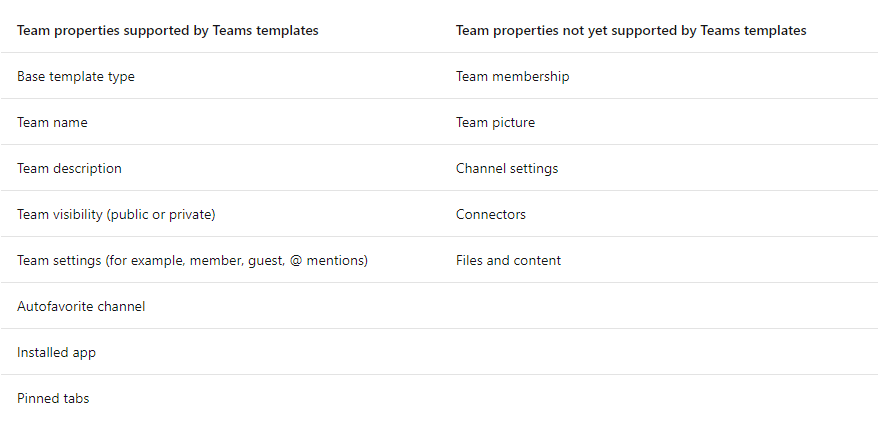This screenshot has height=430, width=885.
Task: Click the "Team properties supported by Teams templates" header
Action: pos(168,31)
